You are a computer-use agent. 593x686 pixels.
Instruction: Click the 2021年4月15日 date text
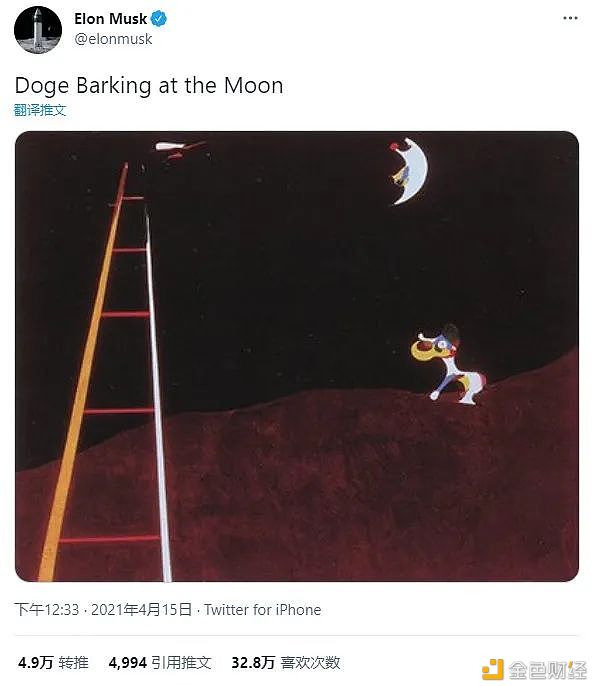click(x=141, y=609)
